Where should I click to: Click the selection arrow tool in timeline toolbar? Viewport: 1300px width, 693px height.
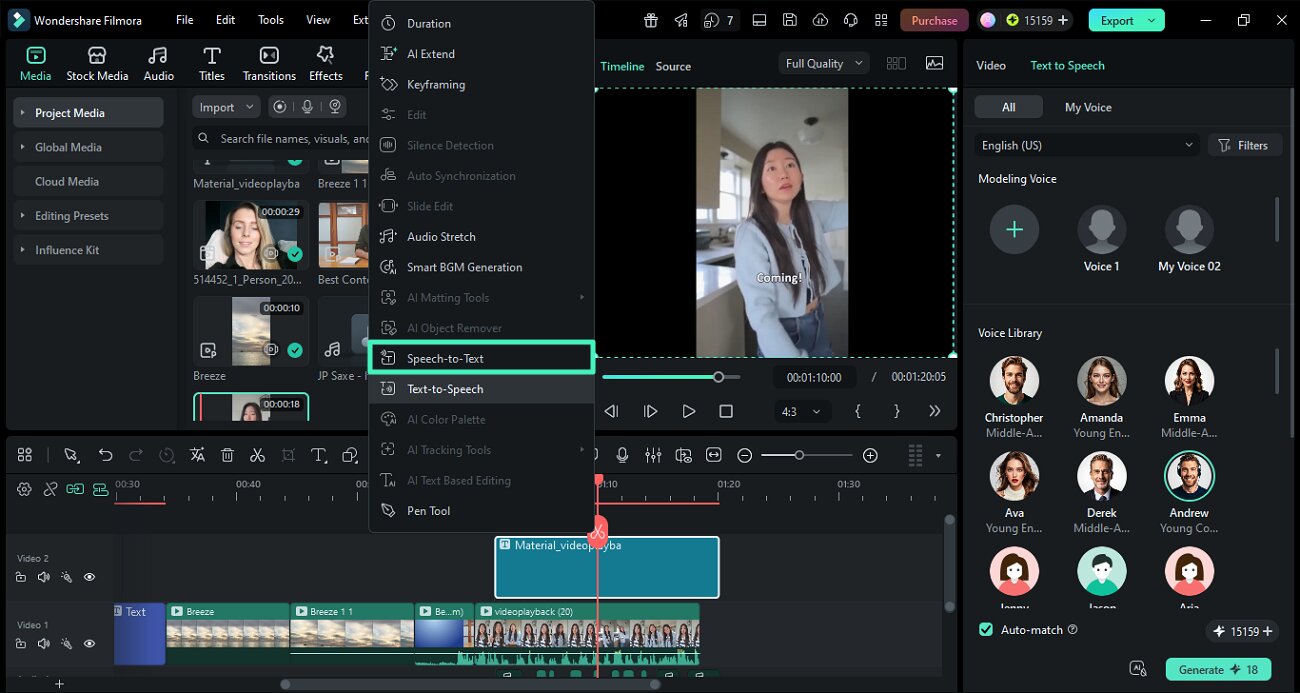point(71,455)
